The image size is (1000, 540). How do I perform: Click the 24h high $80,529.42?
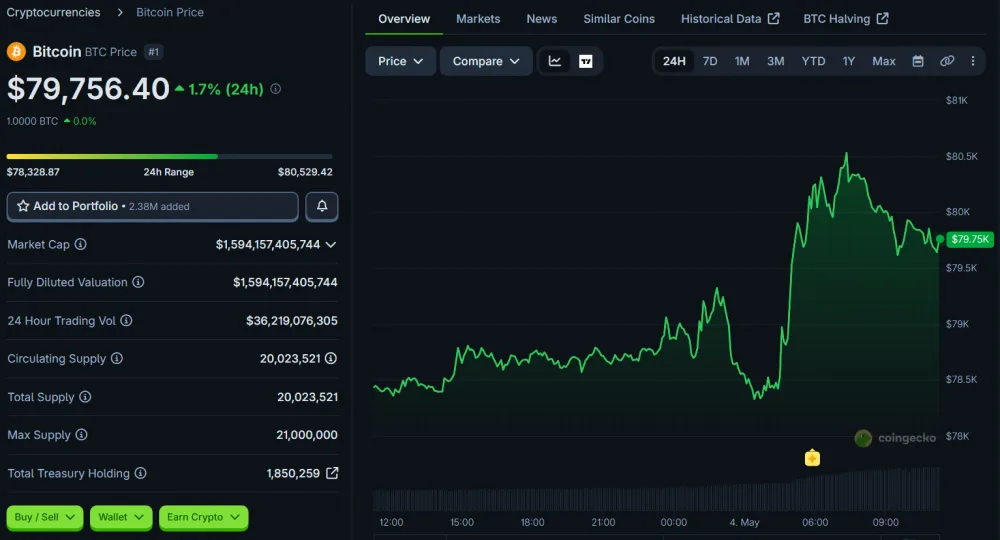pos(305,172)
